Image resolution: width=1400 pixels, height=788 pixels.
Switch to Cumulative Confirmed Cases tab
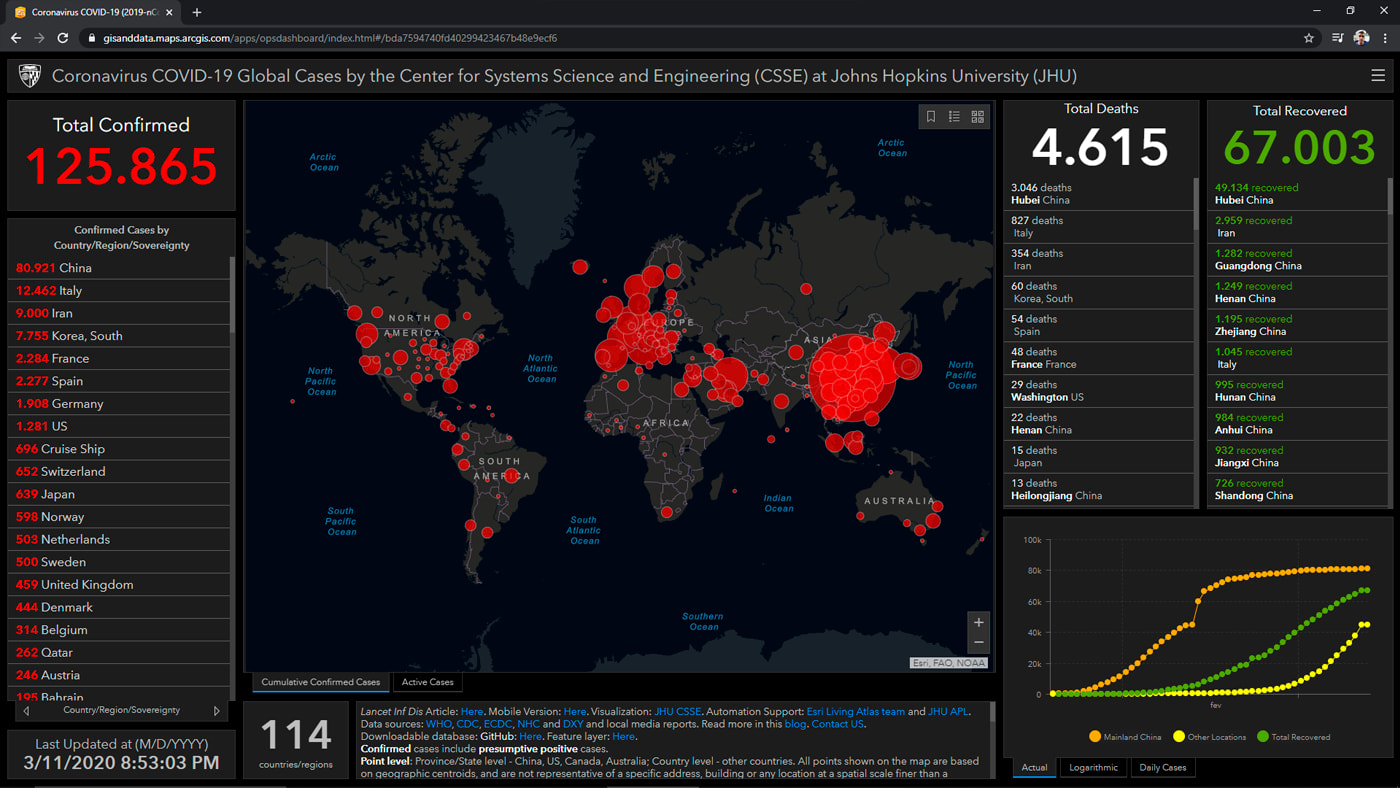tap(321, 682)
